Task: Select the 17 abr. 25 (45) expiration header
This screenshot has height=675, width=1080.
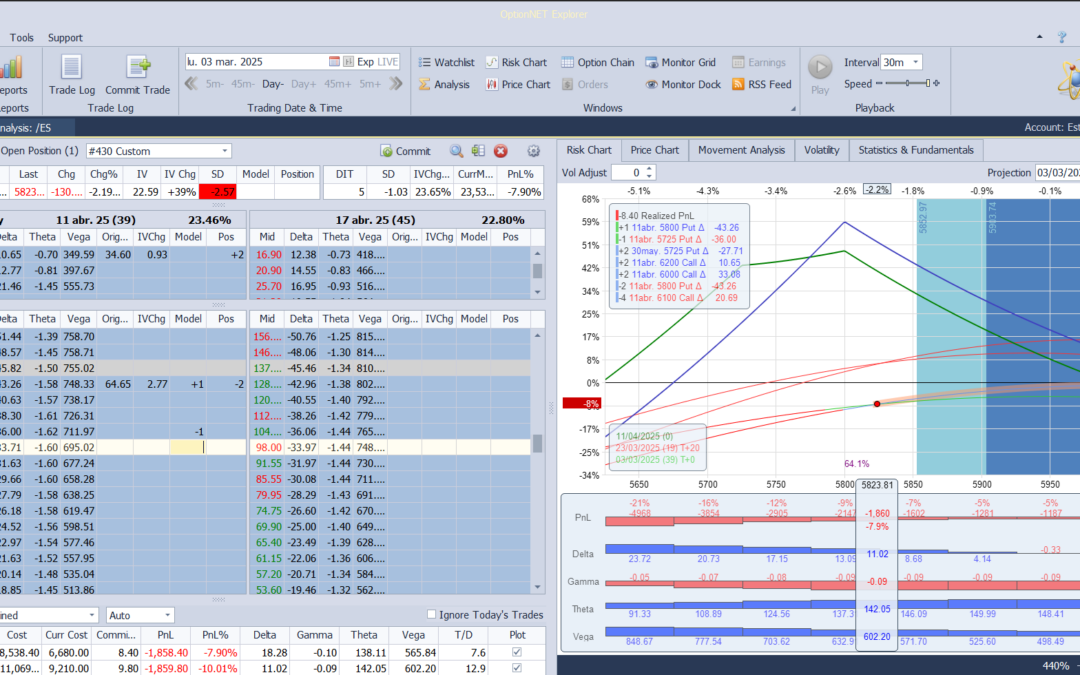Action: [x=397, y=220]
